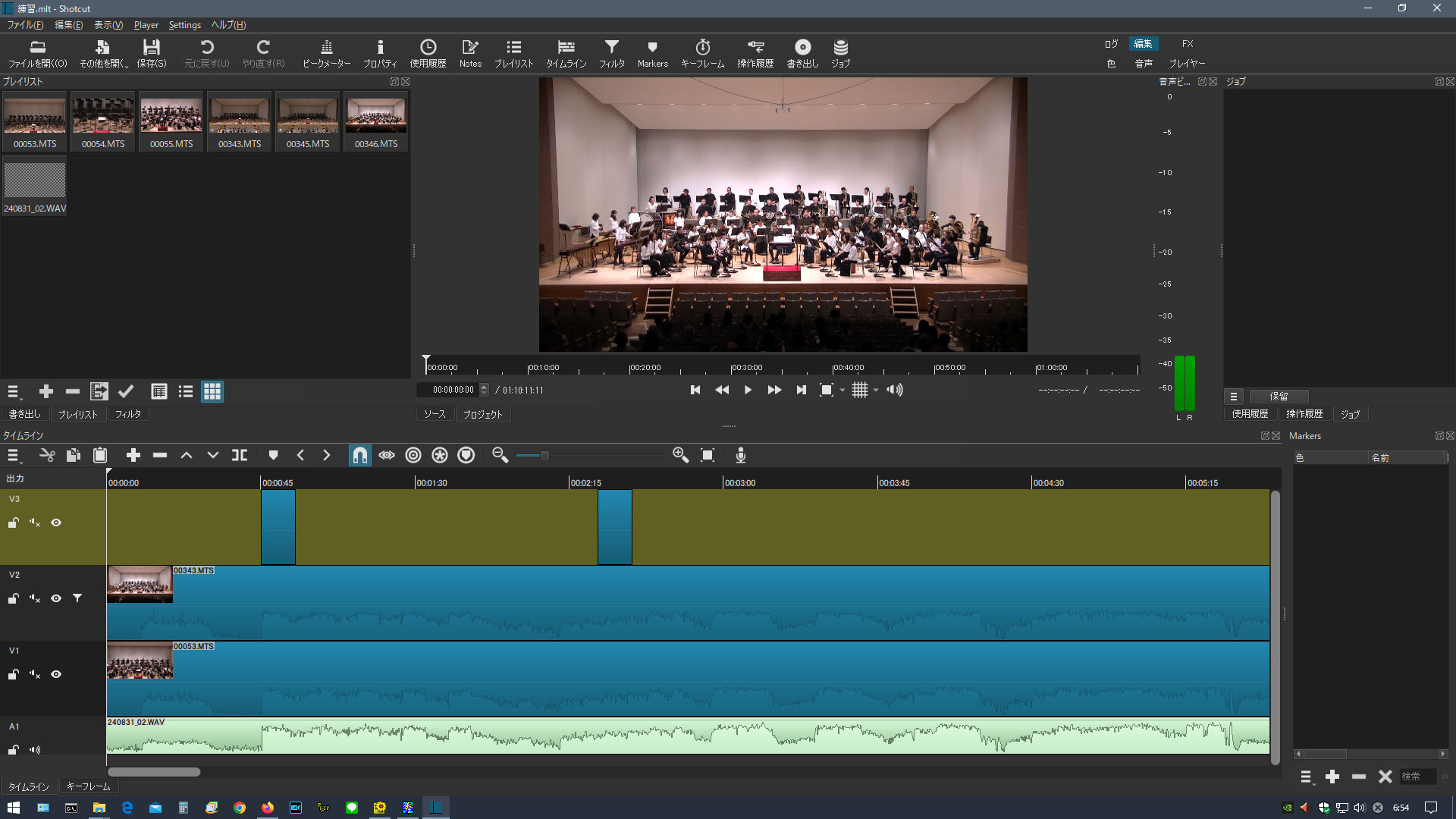Select the ログ layout button
The height and width of the screenshot is (819, 1456).
[1111, 44]
